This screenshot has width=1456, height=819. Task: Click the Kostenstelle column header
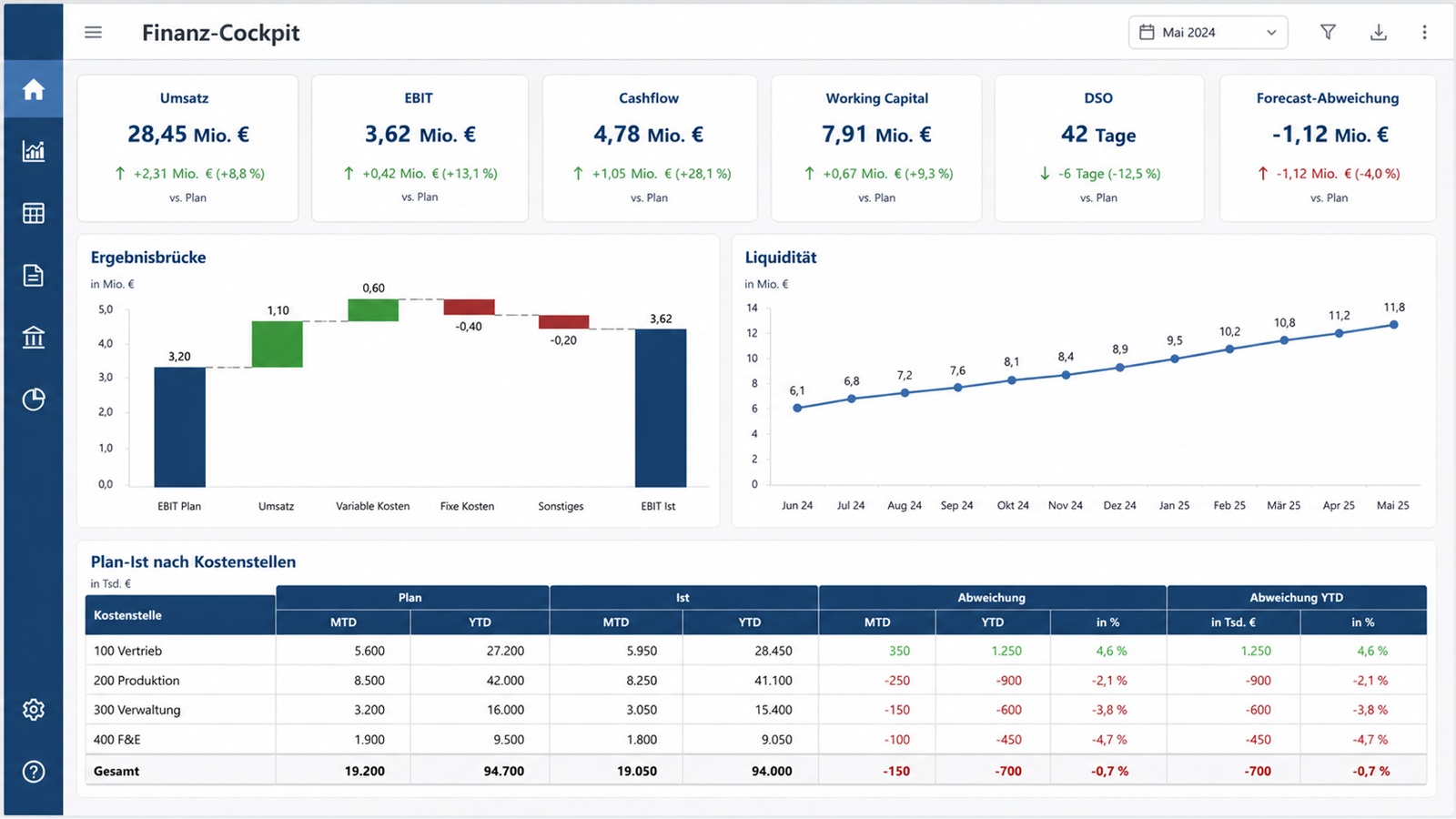180,615
